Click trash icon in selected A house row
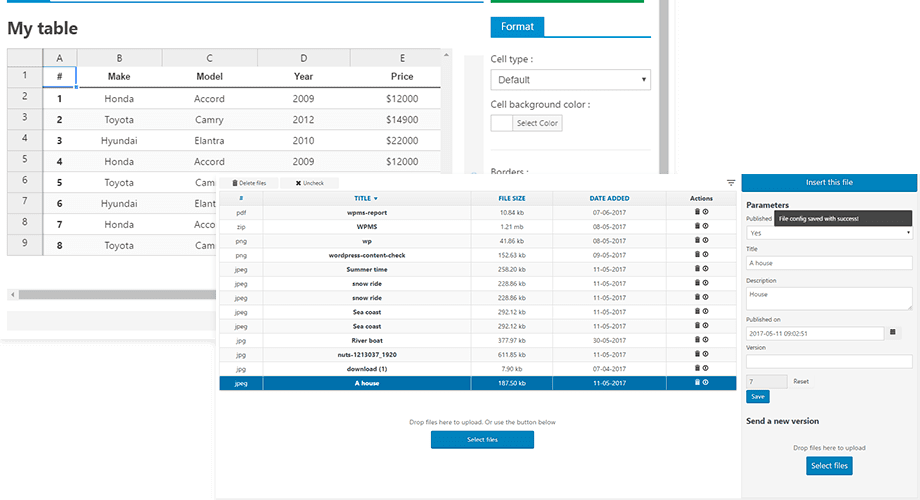Viewport: 920px width, 500px height. (x=697, y=382)
